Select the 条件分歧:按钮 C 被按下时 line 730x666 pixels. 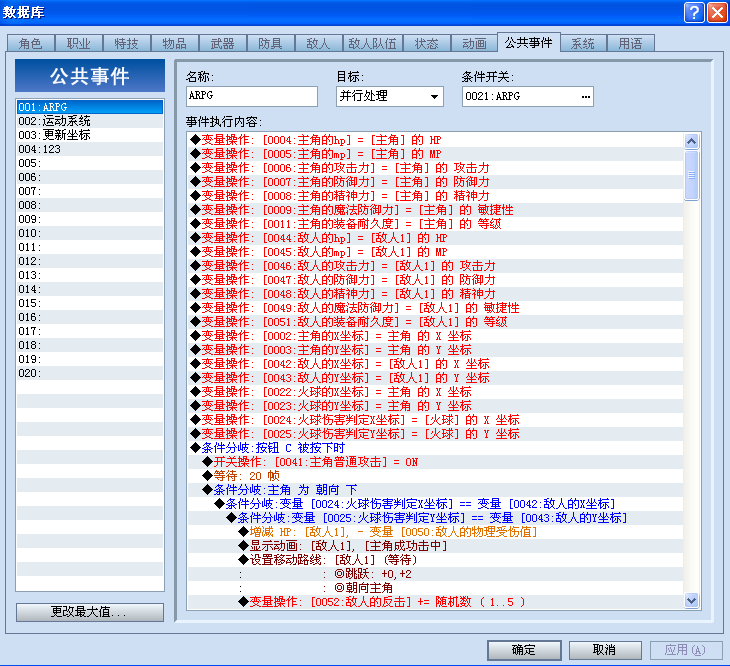click(435, 448)
